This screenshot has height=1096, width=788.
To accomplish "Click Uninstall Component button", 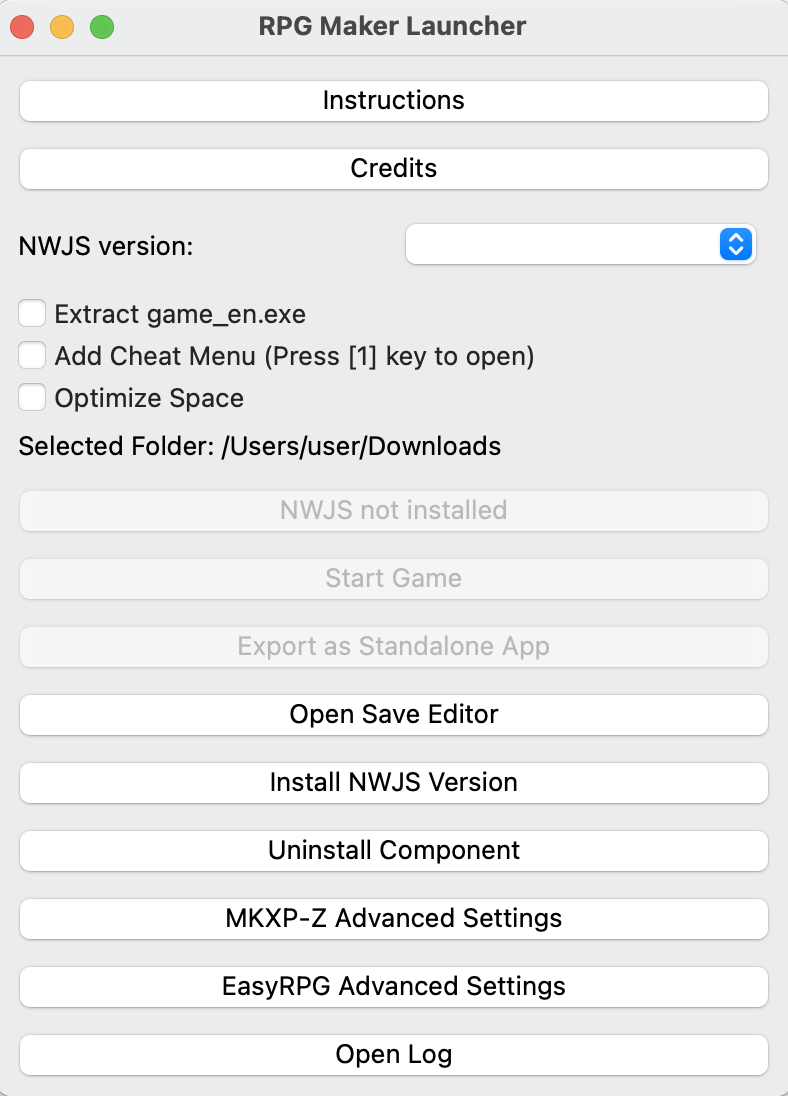I will pos(394,851).
